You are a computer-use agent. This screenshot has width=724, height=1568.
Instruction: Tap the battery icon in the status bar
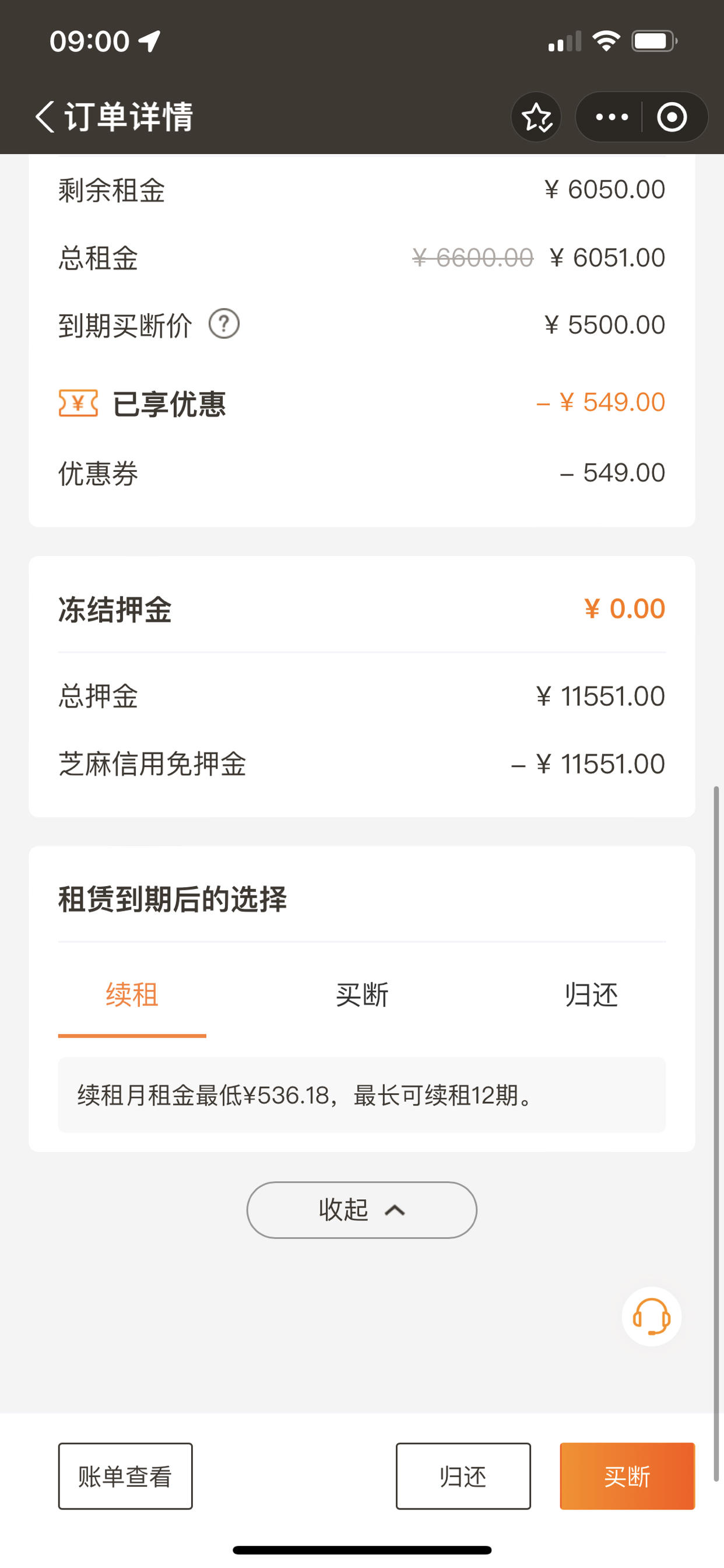point(654,41)
